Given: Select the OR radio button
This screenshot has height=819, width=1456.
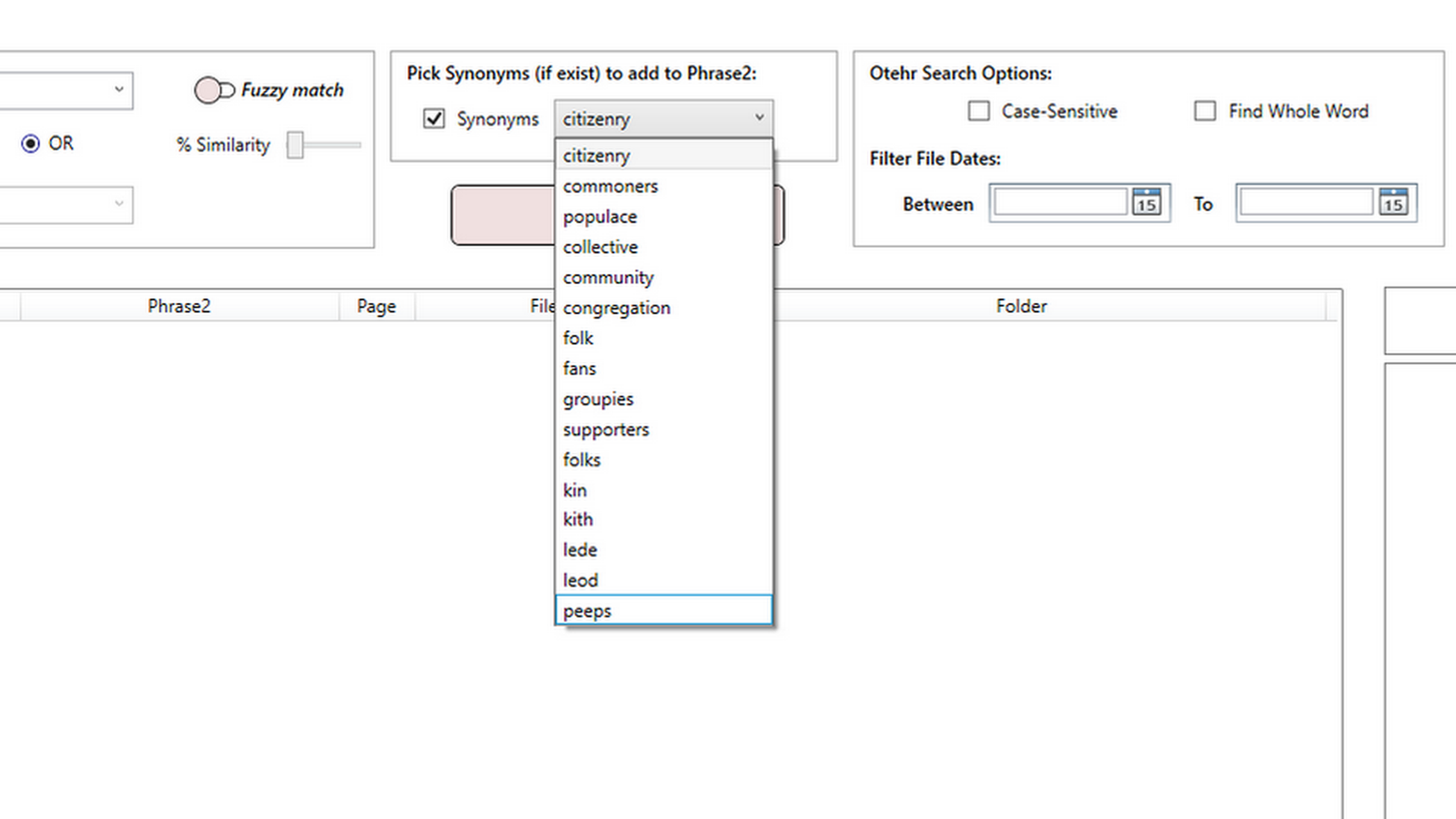Looking at the screenshot, I should 32,143.
